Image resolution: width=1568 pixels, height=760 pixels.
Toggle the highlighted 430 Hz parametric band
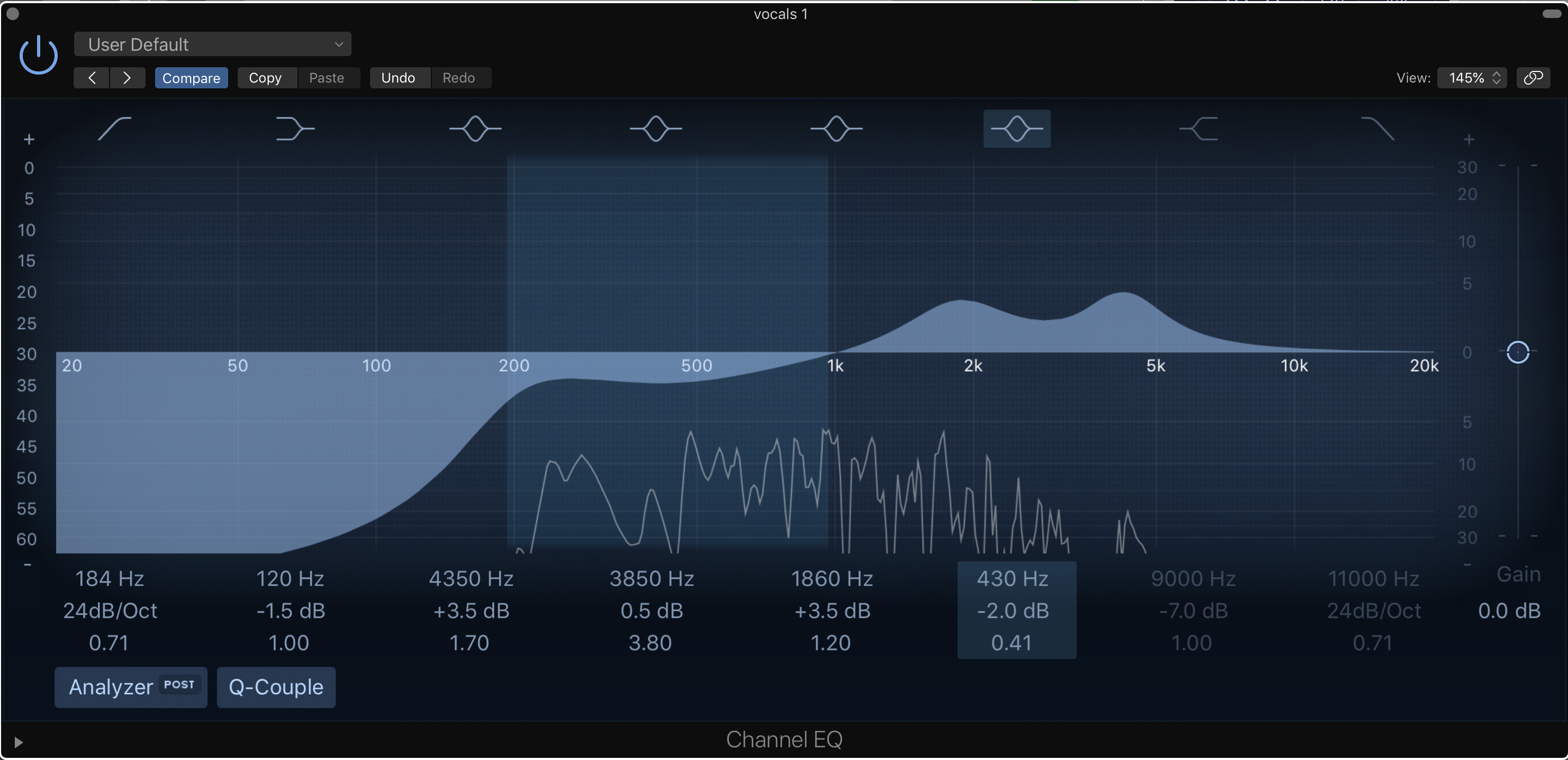1017,129
